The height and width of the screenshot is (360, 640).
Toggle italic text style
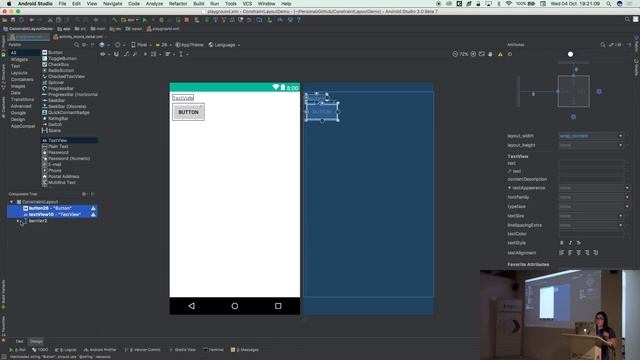[x=570, y=243]
